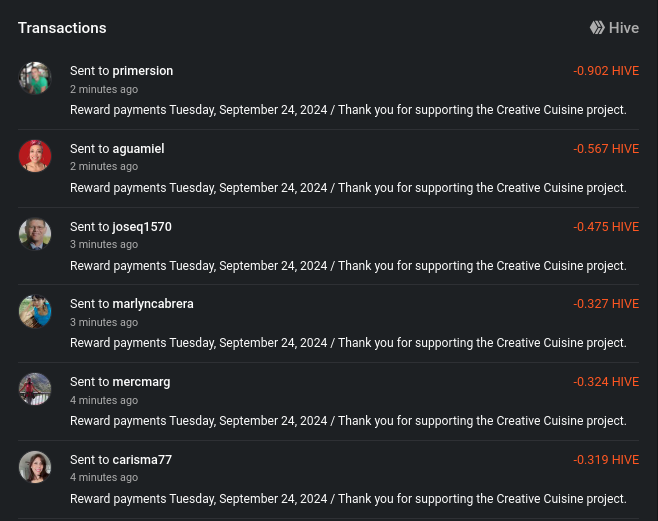Select the -0.902 HIVE amount
The width and height of the screenshot is (658, 521).
[x=606, y=71]
